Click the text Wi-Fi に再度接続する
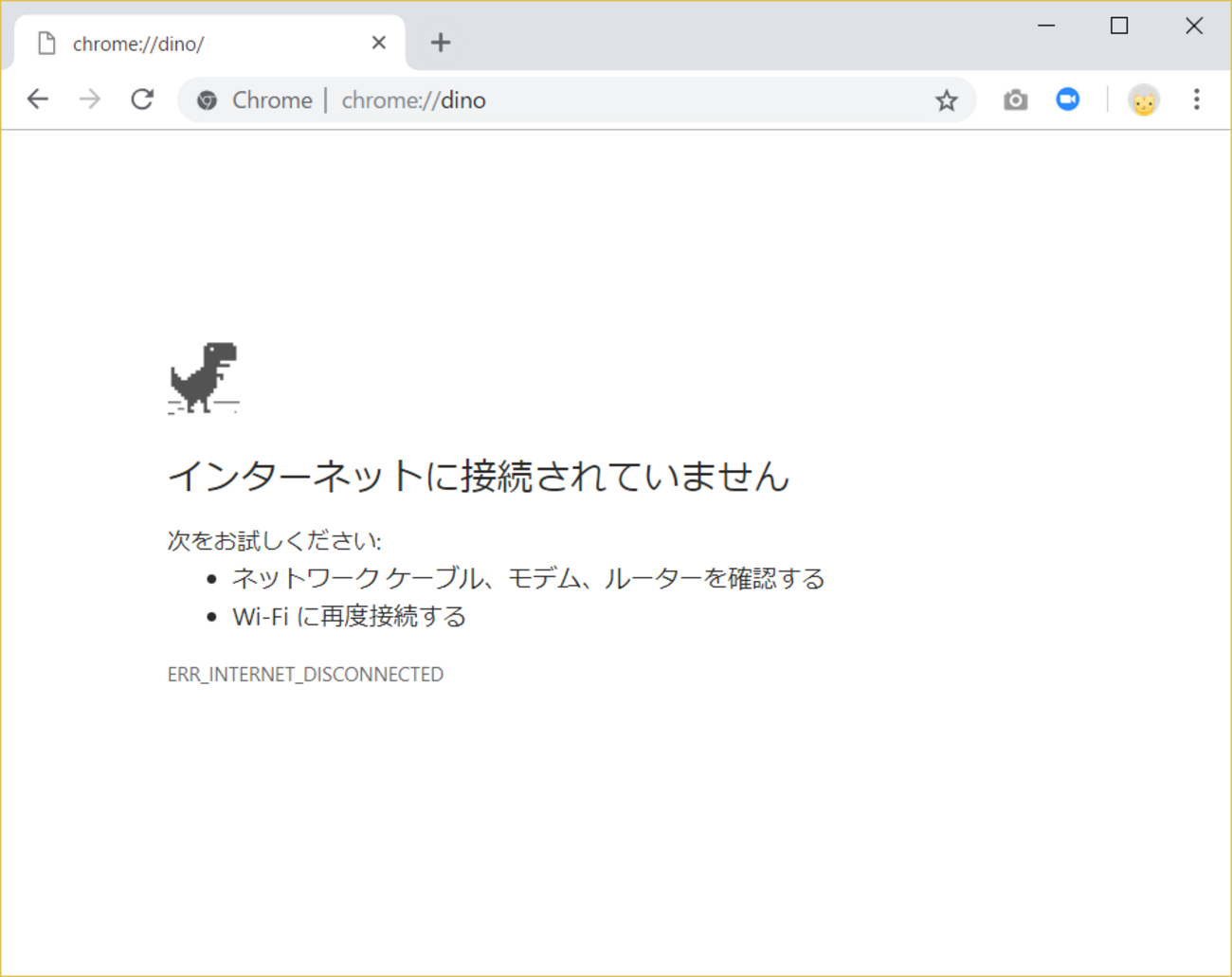 (349, 616)
